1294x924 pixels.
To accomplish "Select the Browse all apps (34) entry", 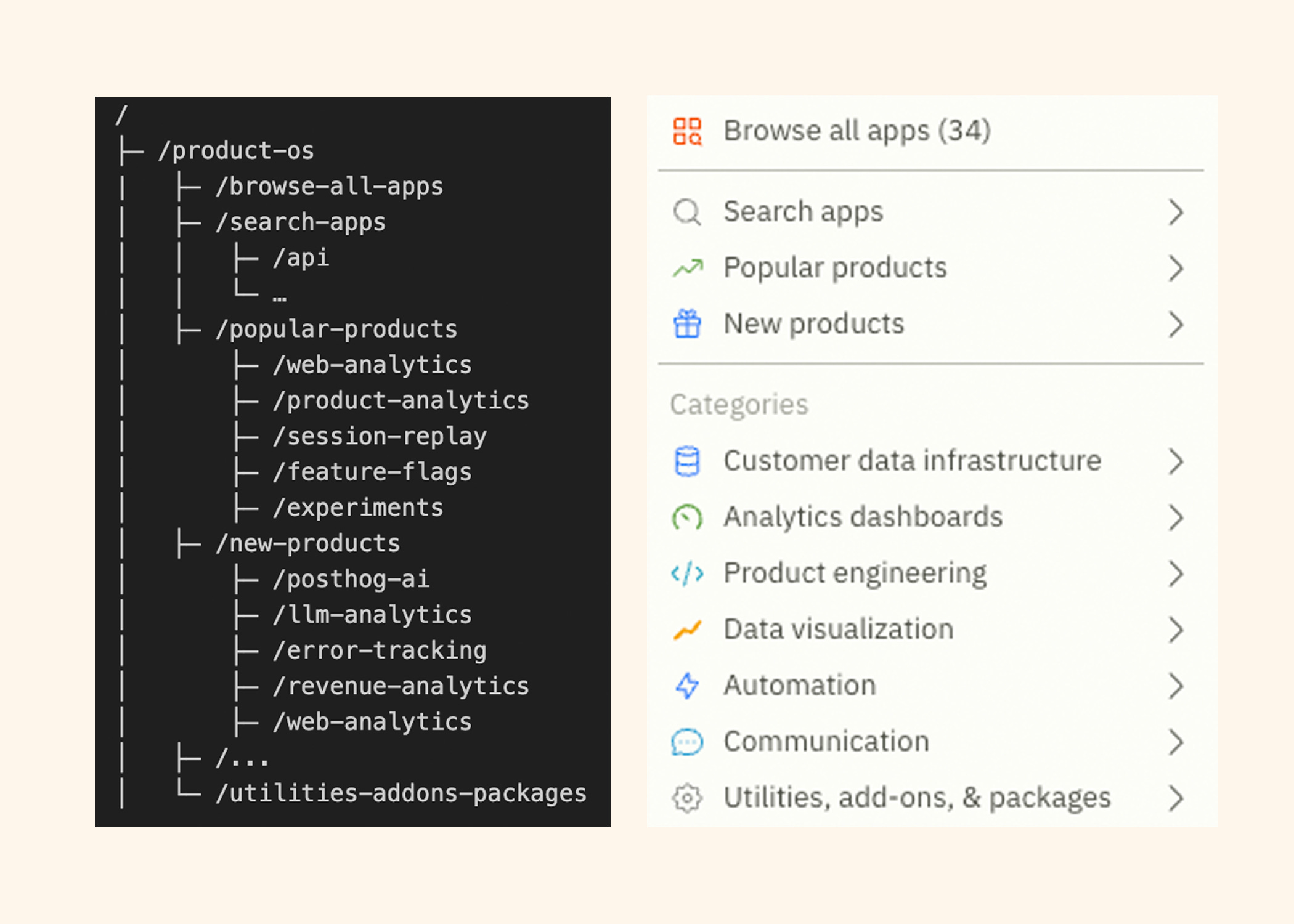I will click(857, 131).
